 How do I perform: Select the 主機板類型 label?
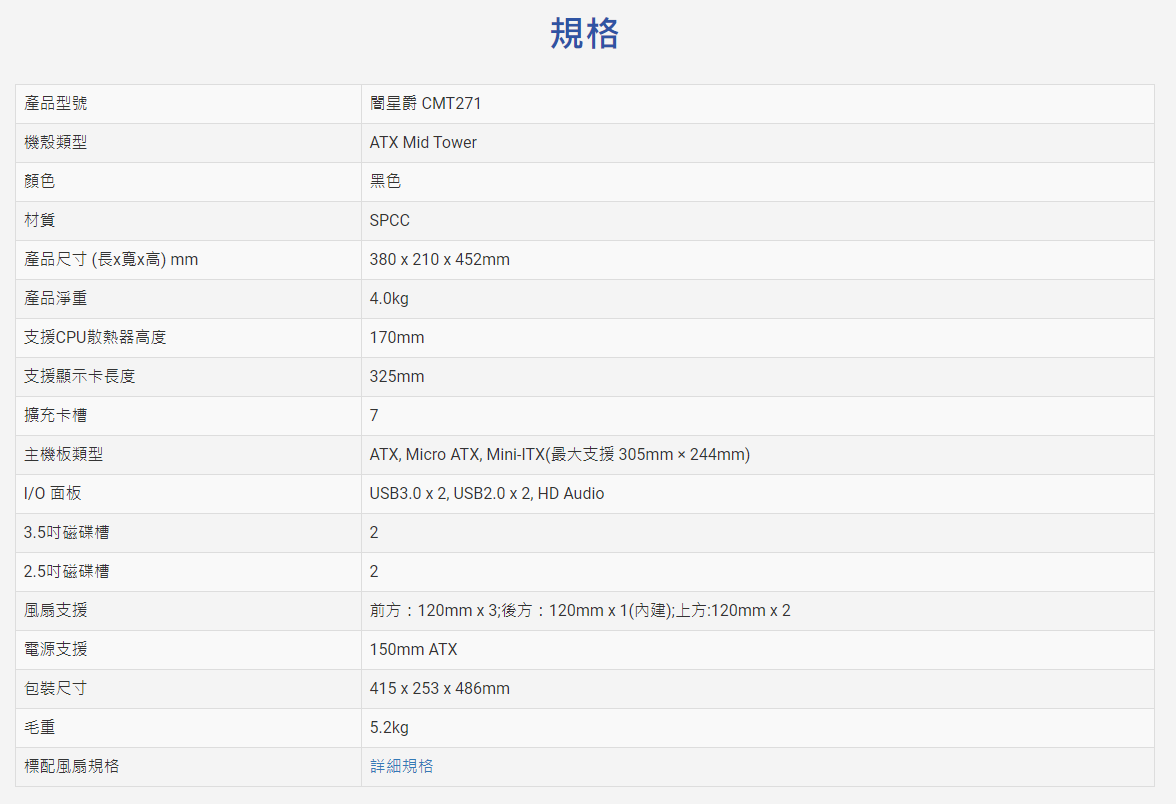[x=64, y=454]
